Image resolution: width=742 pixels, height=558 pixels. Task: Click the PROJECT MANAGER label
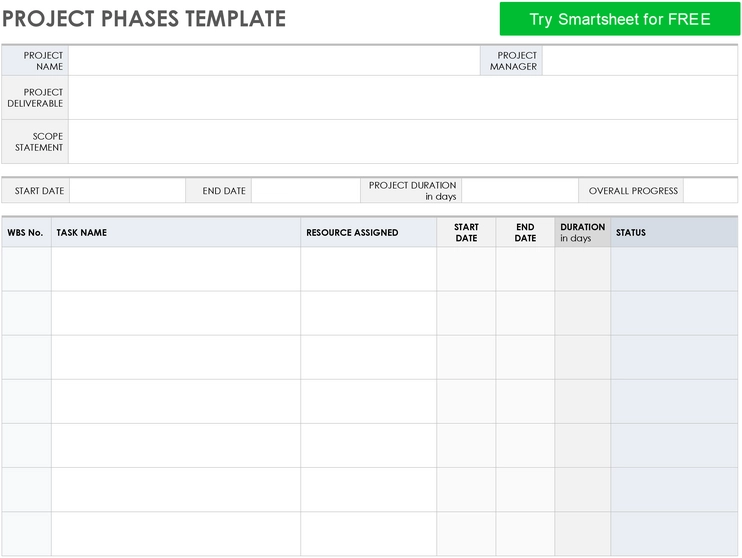pos(513,61)
